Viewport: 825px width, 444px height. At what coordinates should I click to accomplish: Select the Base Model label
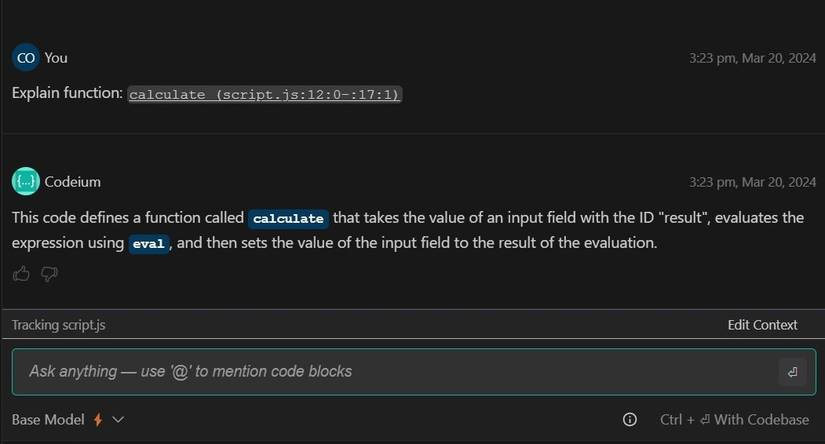[x=48, y=420]
